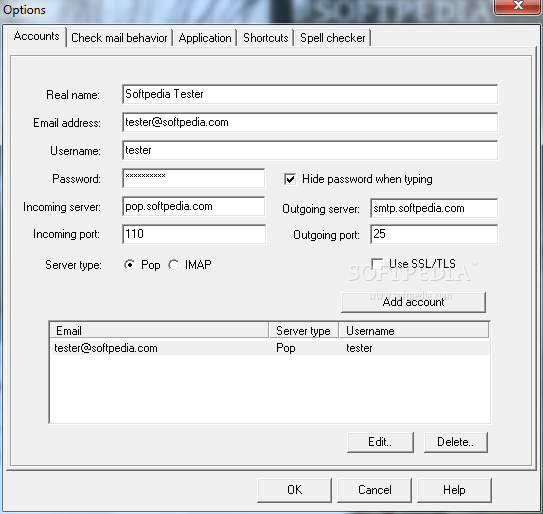
Task: Open the Spell checker tab
Action: pyautogui.click(x=332, y=38)
